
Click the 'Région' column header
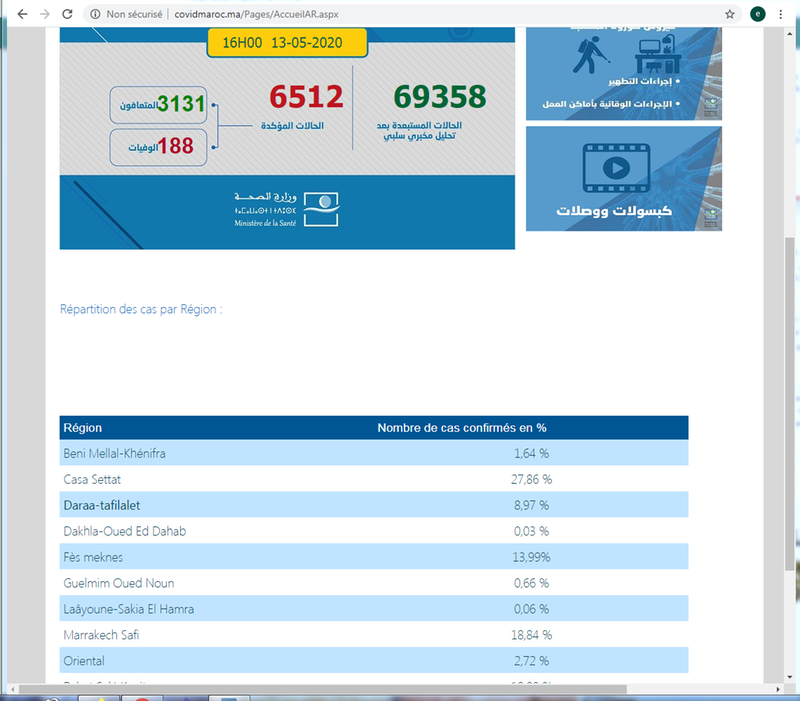83,428
